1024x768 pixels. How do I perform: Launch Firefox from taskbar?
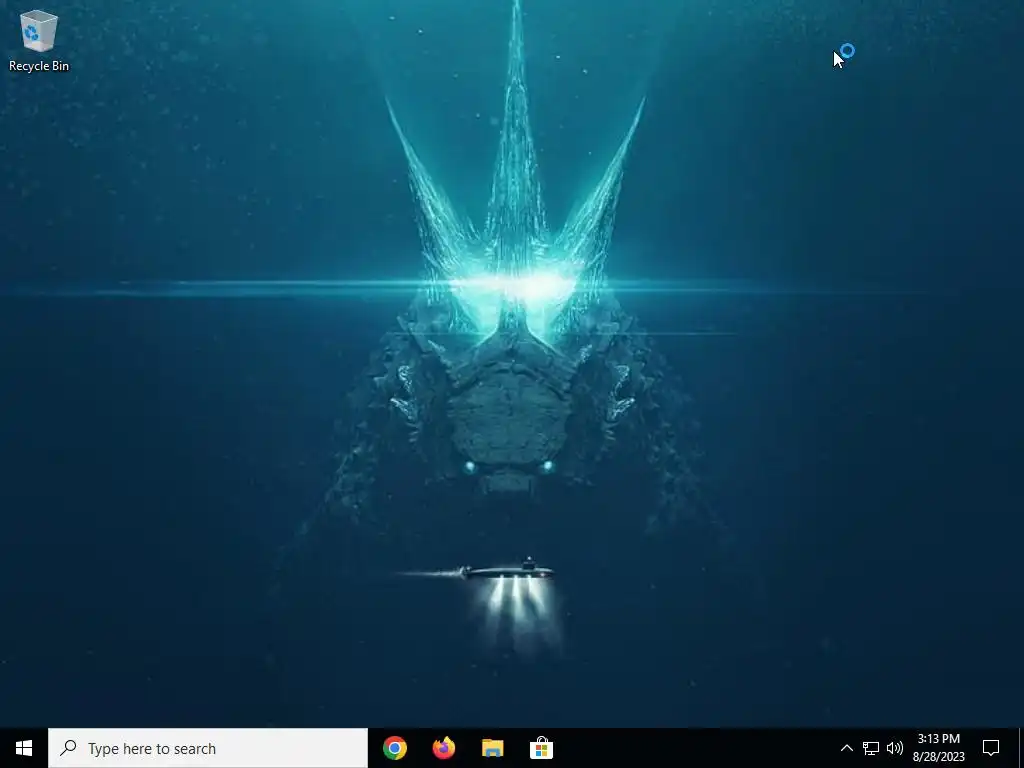pos(444,748)
